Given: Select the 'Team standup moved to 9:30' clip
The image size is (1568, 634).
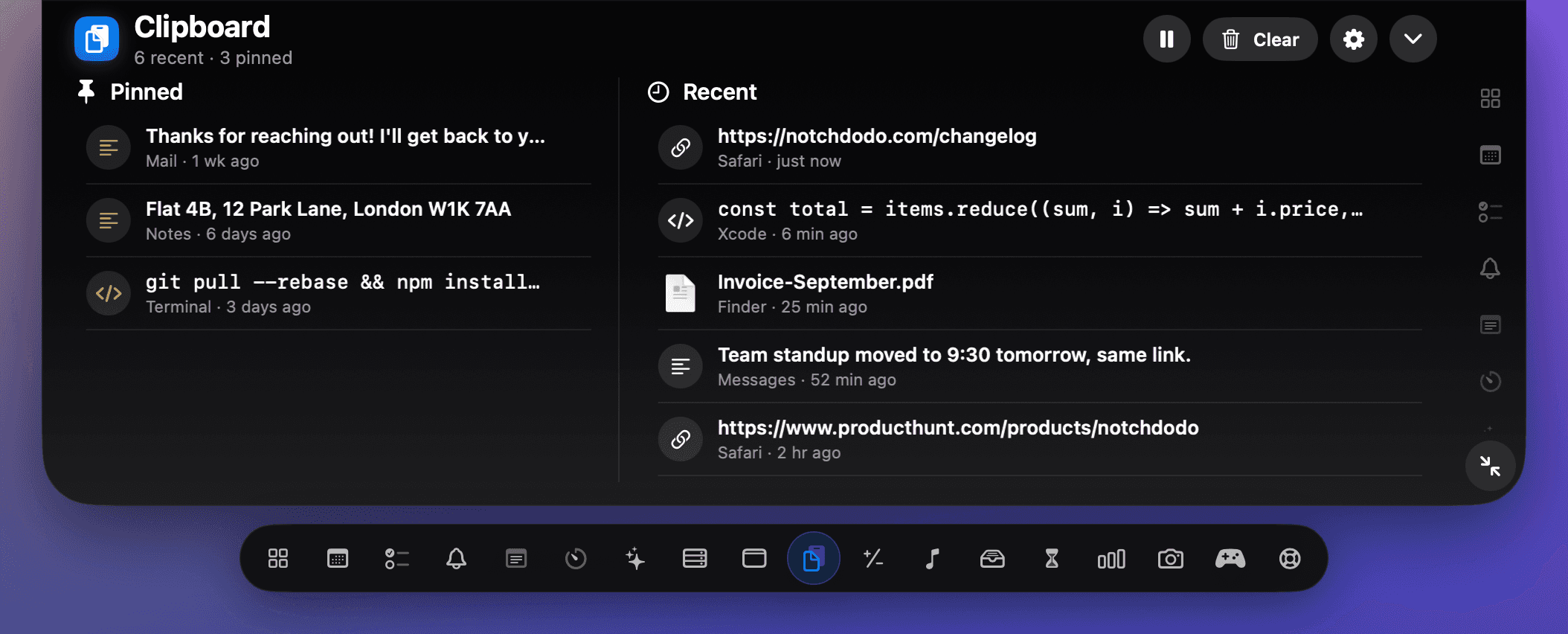Looking at the screenshot, I should pyautogui.click(x=1040, y=366).
